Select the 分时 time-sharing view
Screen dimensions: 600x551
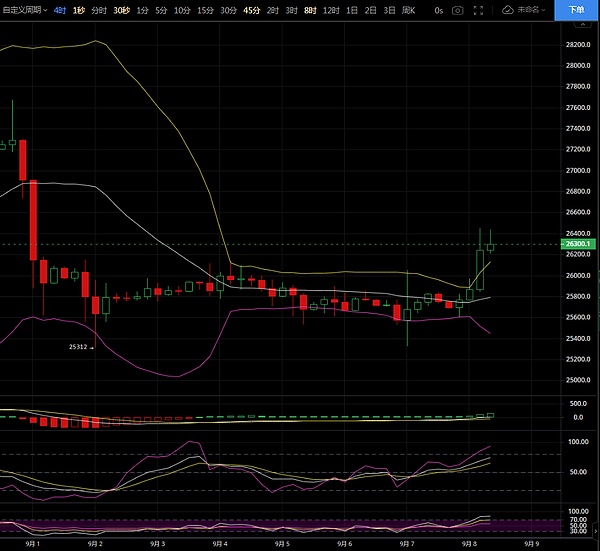point(99,10)
